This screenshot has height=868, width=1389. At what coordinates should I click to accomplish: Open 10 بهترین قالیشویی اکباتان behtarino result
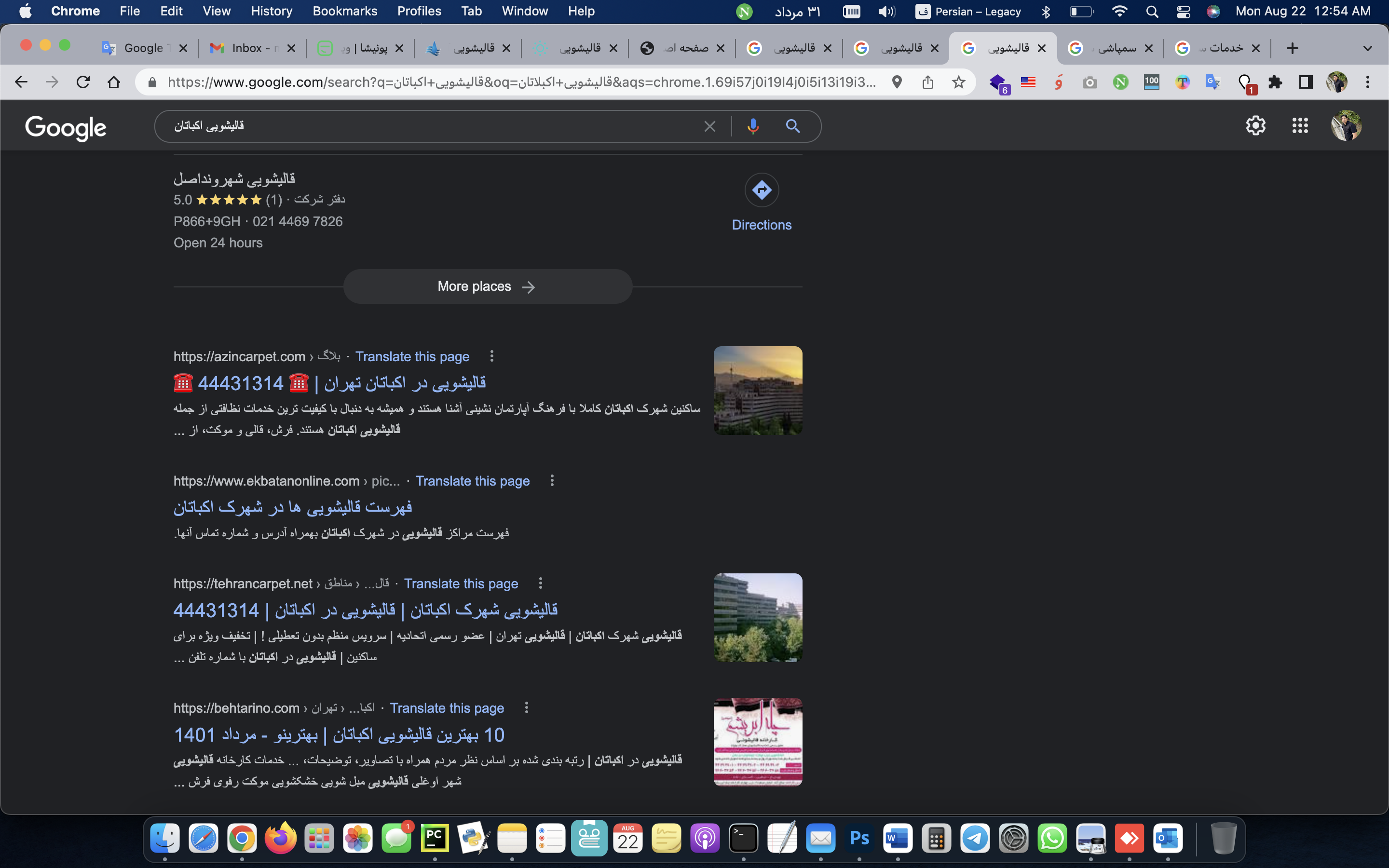339,735
